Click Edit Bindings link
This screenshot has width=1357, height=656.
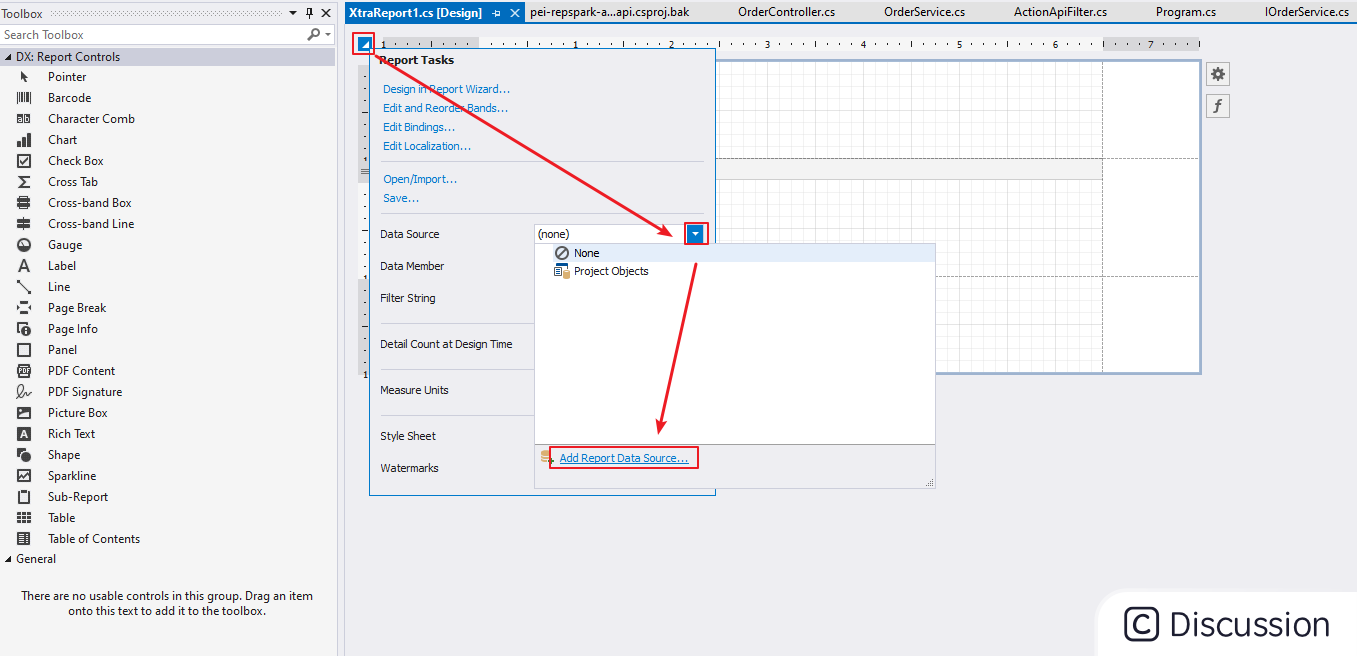pos(419,127)
